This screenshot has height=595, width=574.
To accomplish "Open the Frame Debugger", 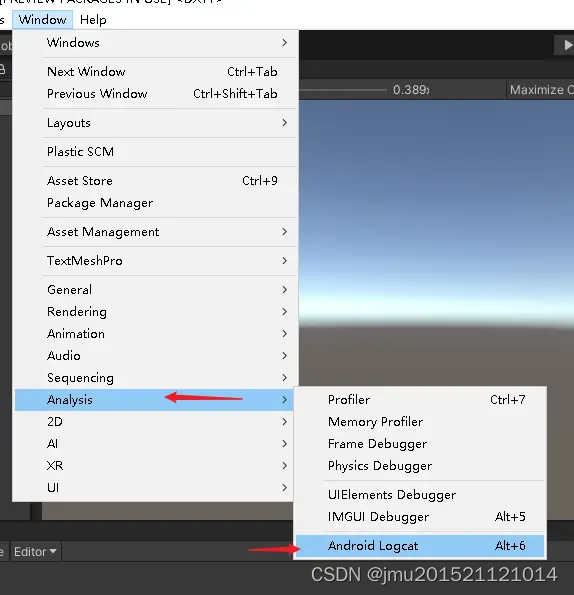I will 420,444.
